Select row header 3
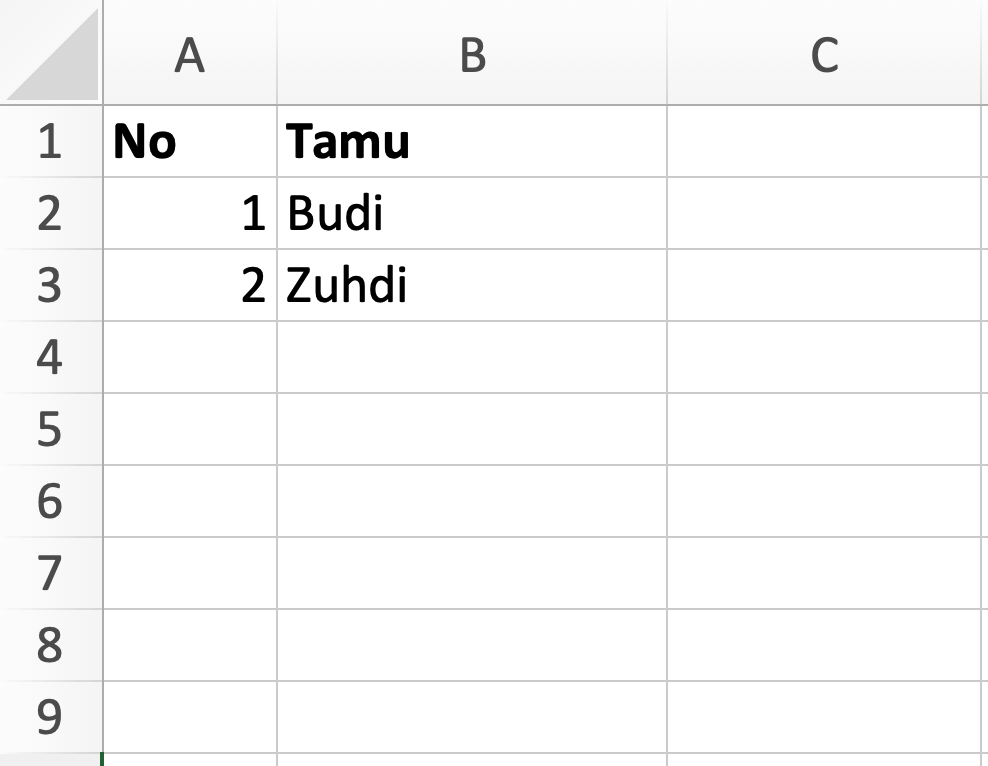Viewport: 988px width, 766px height. (x=50, y=284)
